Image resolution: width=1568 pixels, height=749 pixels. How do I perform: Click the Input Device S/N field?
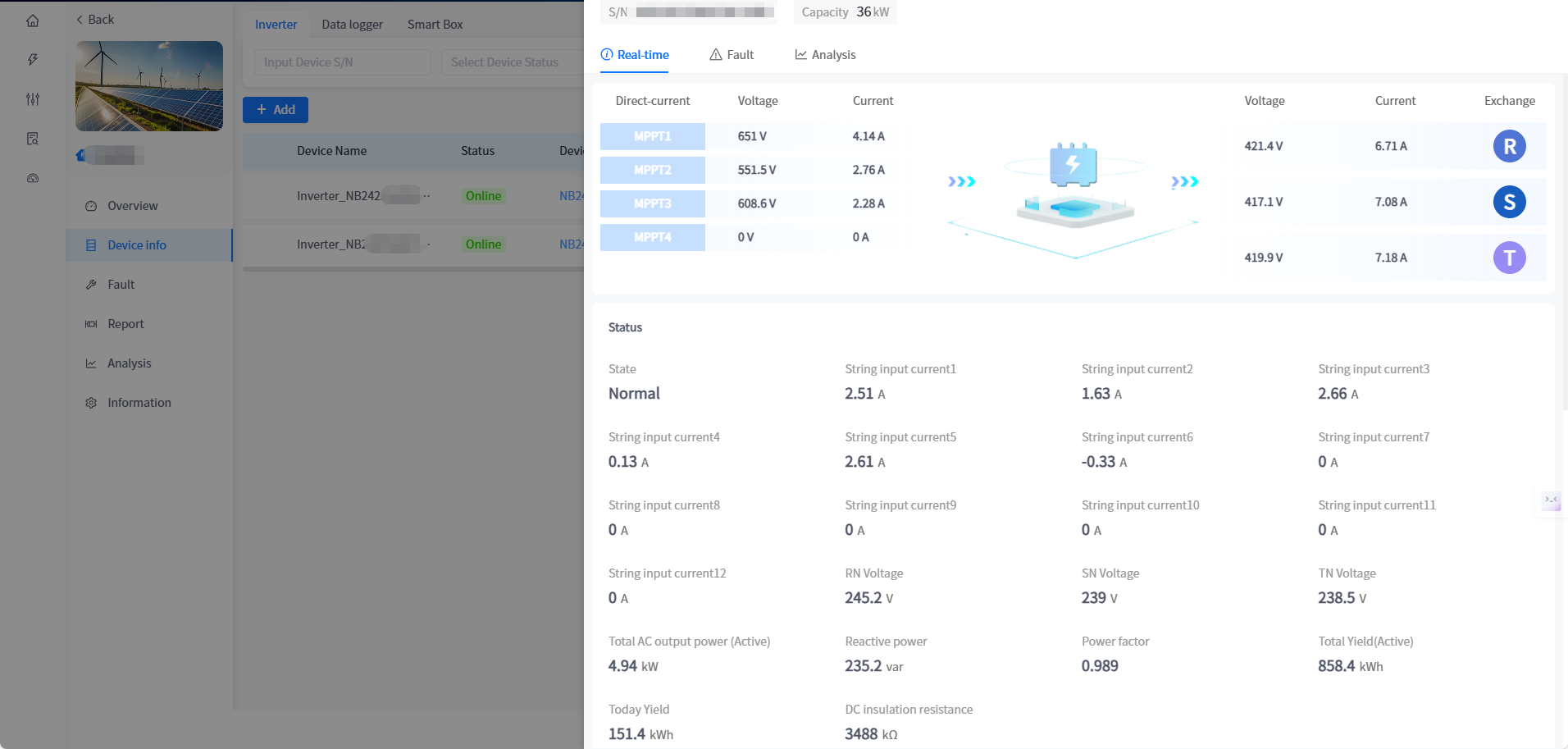(x=342, y=62)
